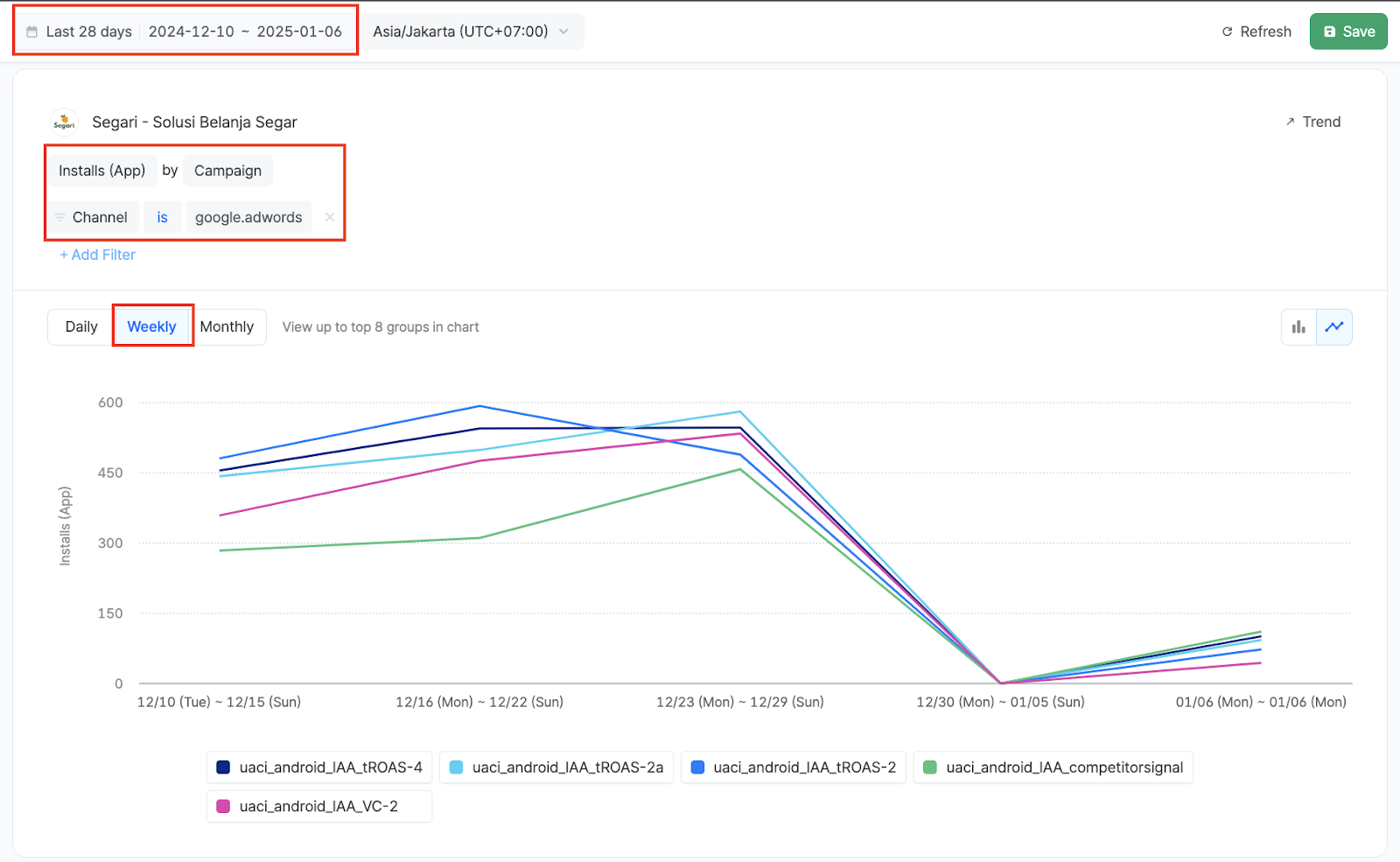
Task: Open the Campaign group-by selector
Action: [227, 171]
